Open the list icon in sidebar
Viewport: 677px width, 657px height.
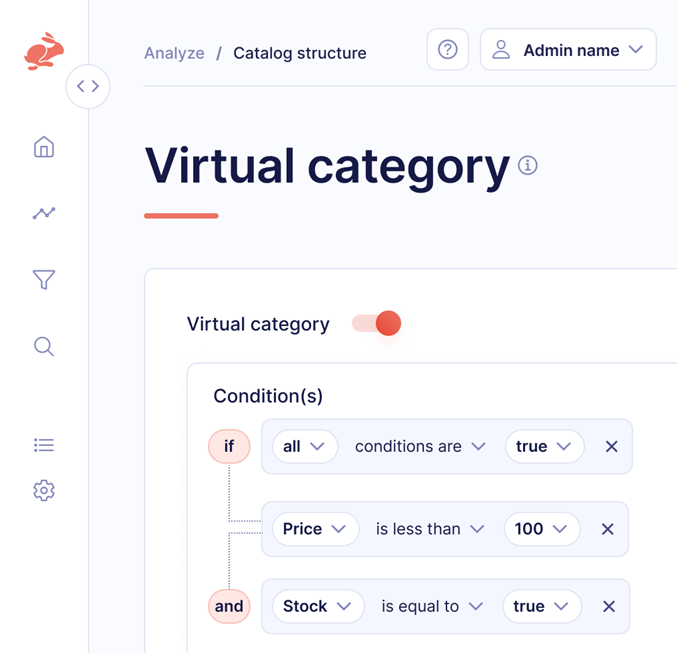point(44,445)
